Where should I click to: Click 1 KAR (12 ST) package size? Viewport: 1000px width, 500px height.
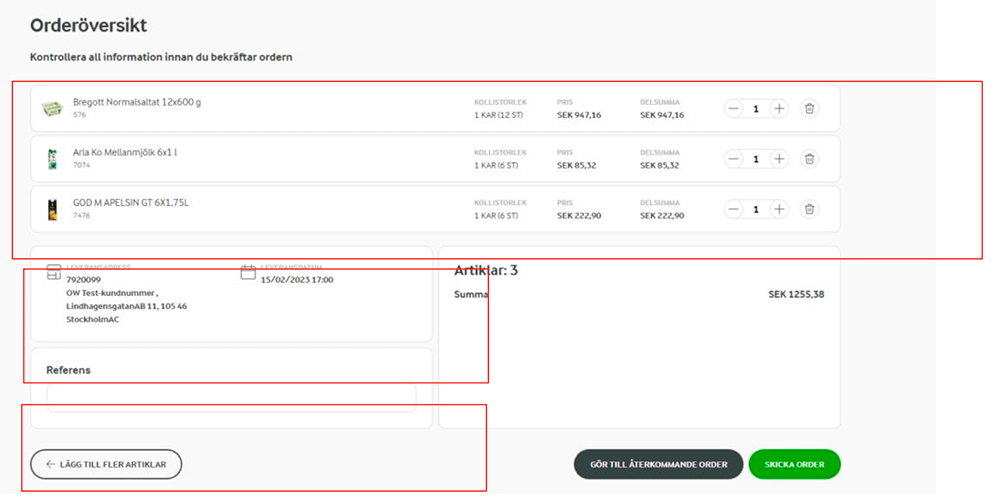(x=499, y=115)
